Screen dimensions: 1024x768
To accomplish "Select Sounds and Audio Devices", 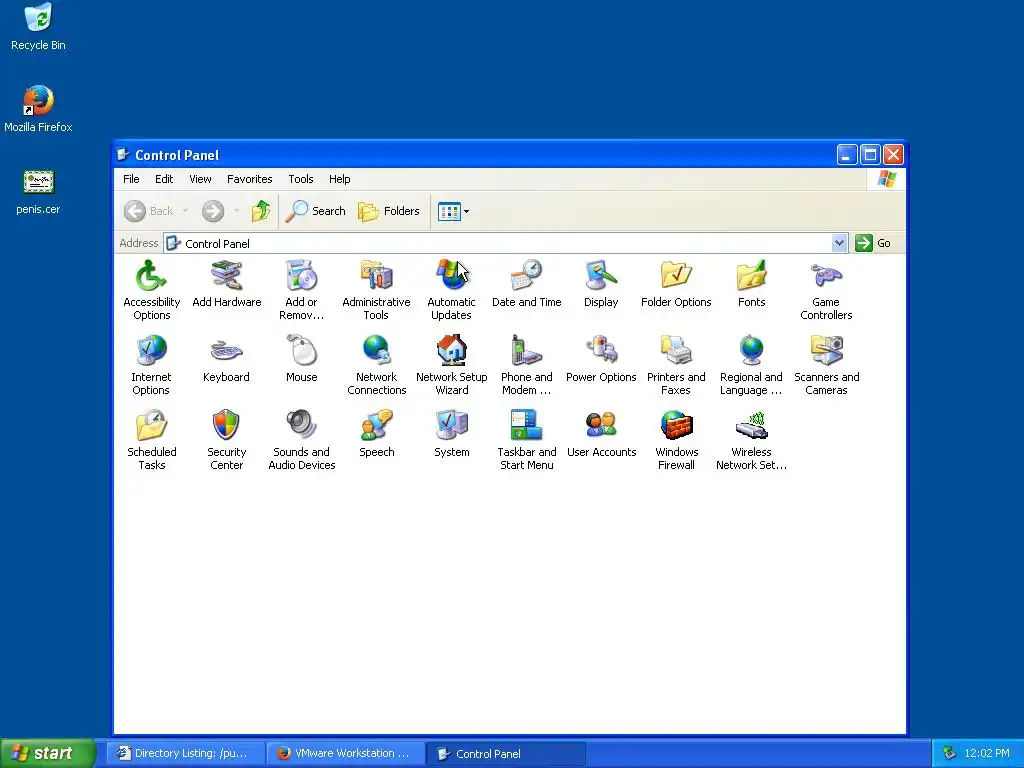I will (301, 440).
